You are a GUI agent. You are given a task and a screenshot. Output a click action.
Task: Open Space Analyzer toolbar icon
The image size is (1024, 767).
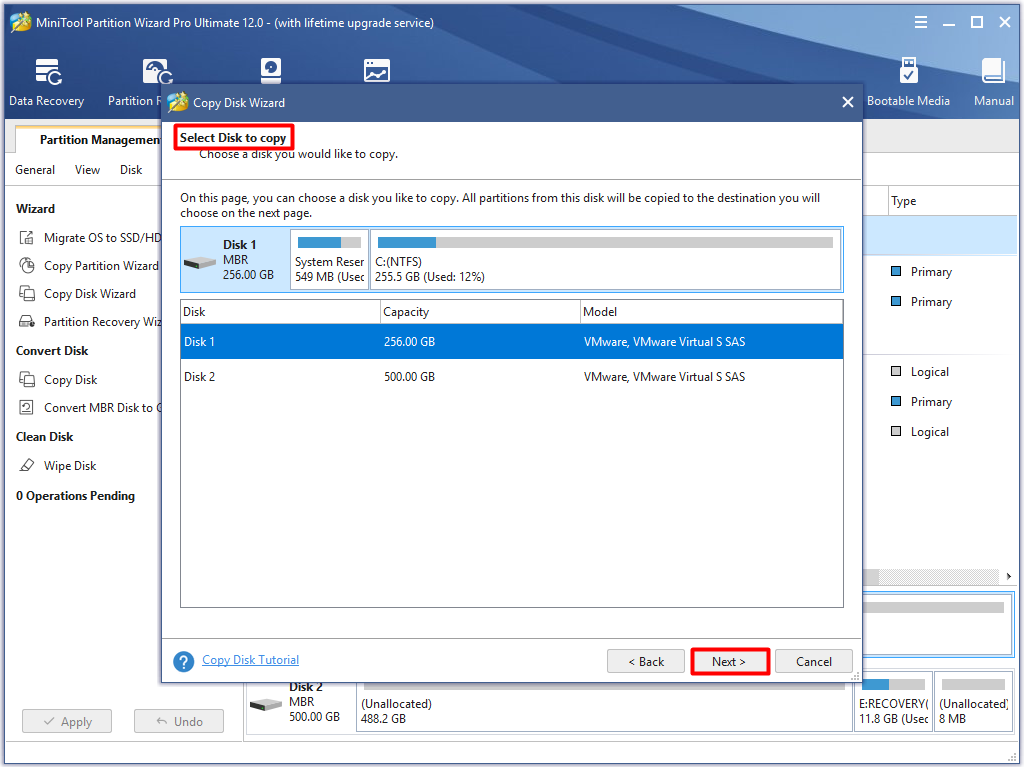(377, 71)
